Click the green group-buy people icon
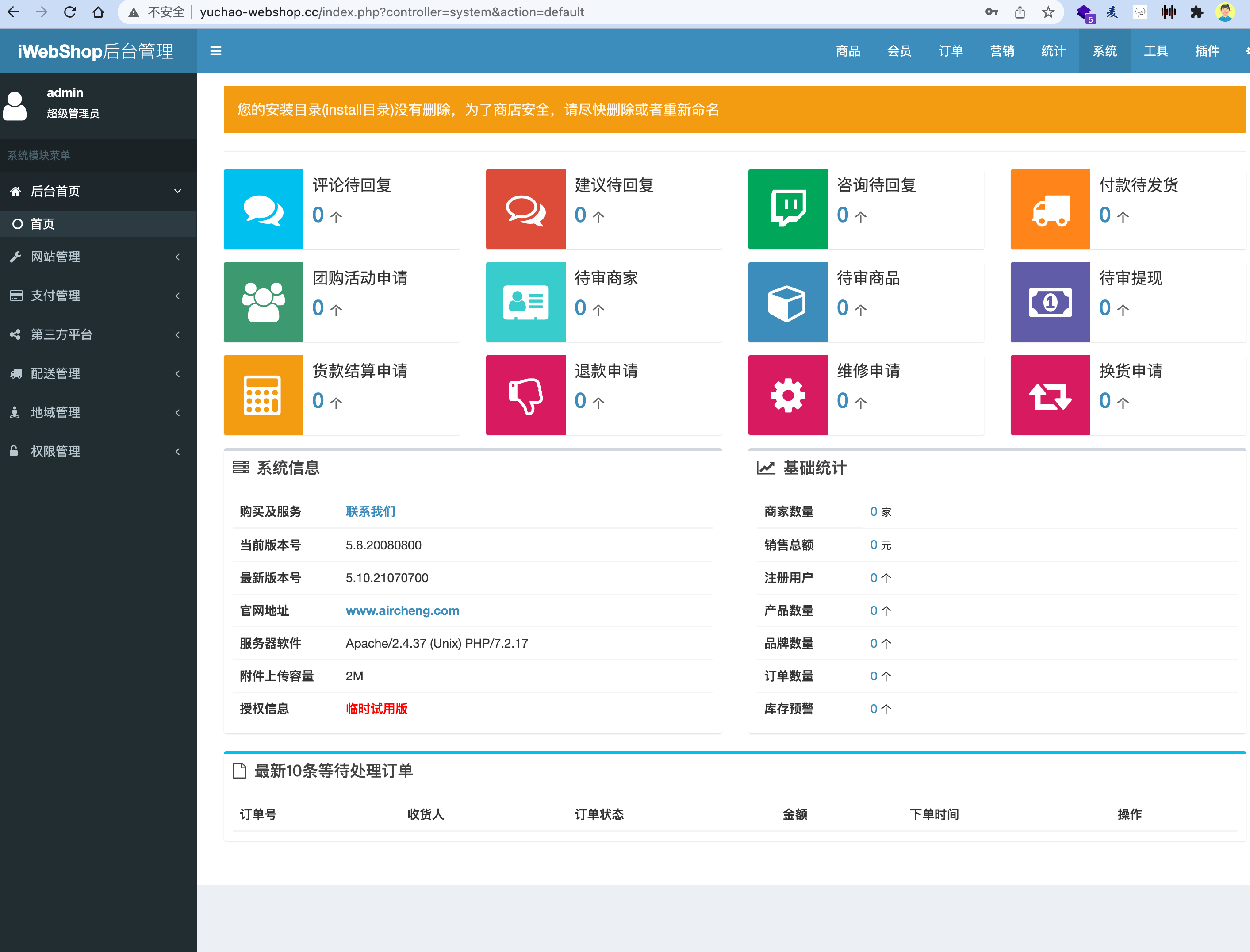The height and width of the screenshot is (952, 1250). [x=264, y=302]
